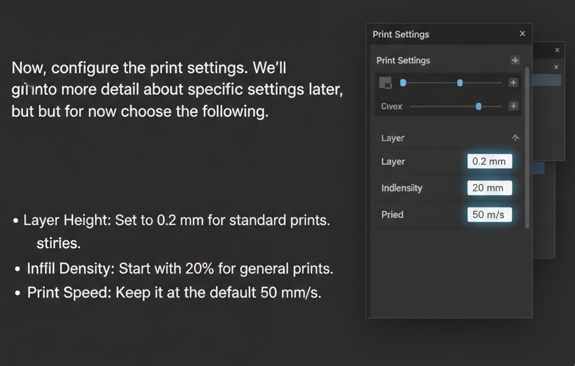Click the Indlensiity row label
This screenshot has width=575, height=366.
pyautogui.click(x=402, y=188)
